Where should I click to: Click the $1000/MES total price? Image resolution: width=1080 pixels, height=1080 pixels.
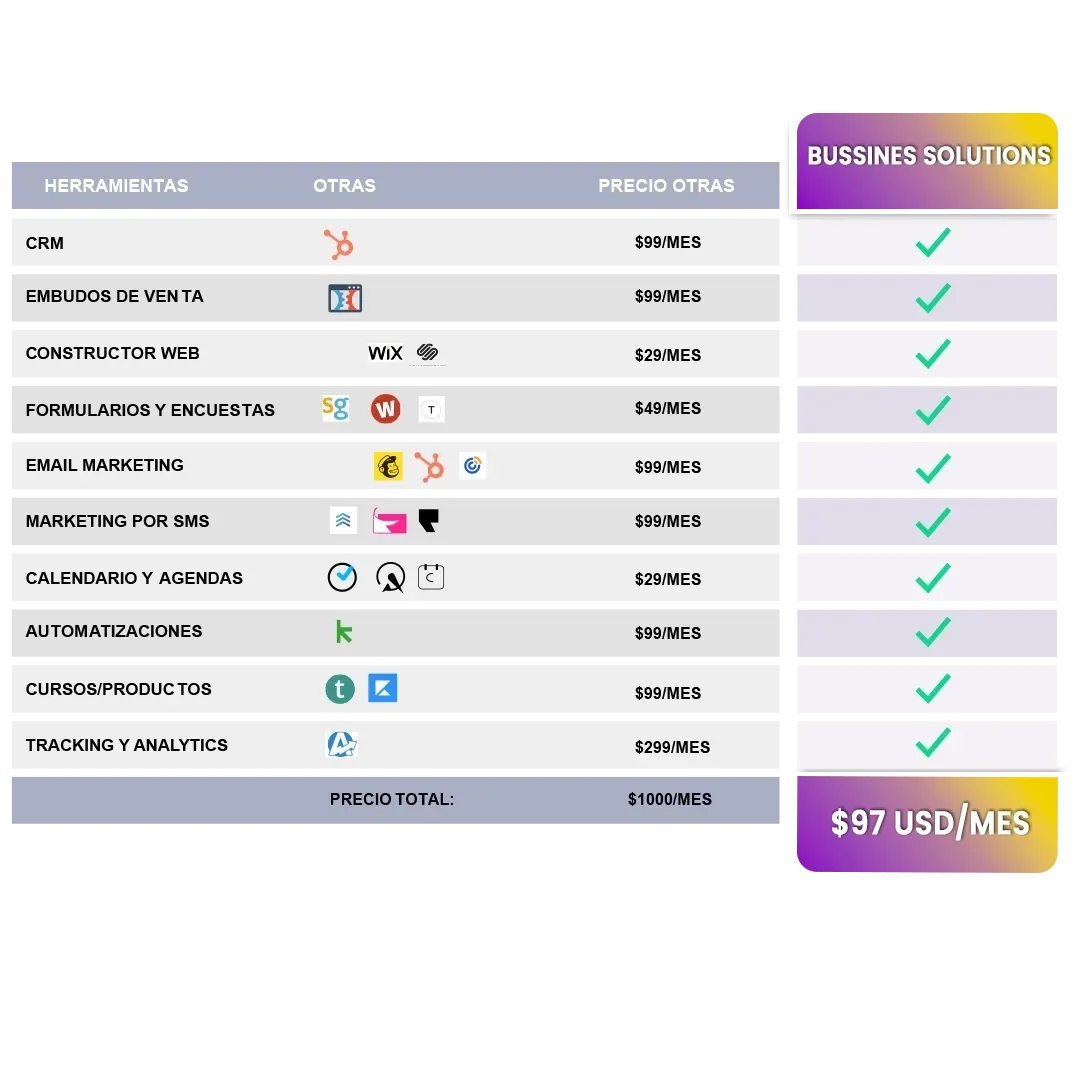point(669,800)
